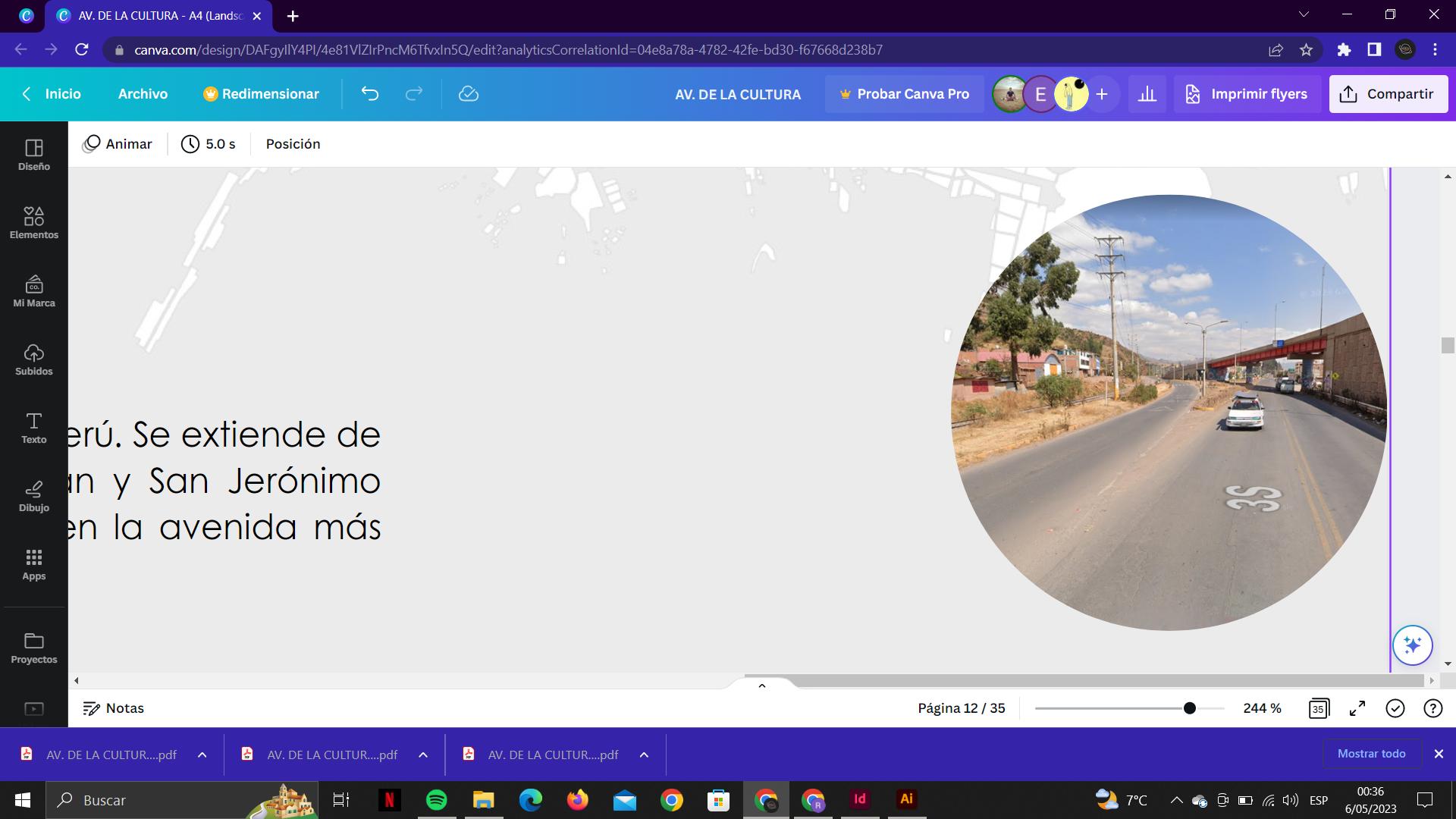The image size is (1456, 819).
Task: Click Probar Canva Pro button
Action: point(904,94)
